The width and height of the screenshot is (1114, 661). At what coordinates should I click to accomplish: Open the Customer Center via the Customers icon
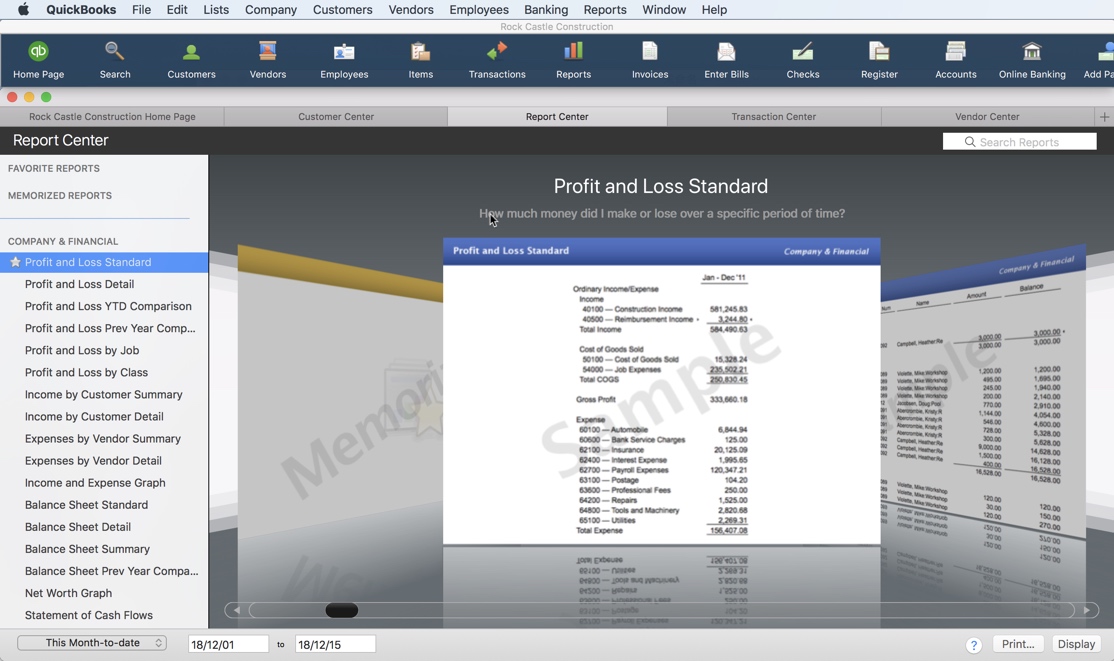point(191,58)
